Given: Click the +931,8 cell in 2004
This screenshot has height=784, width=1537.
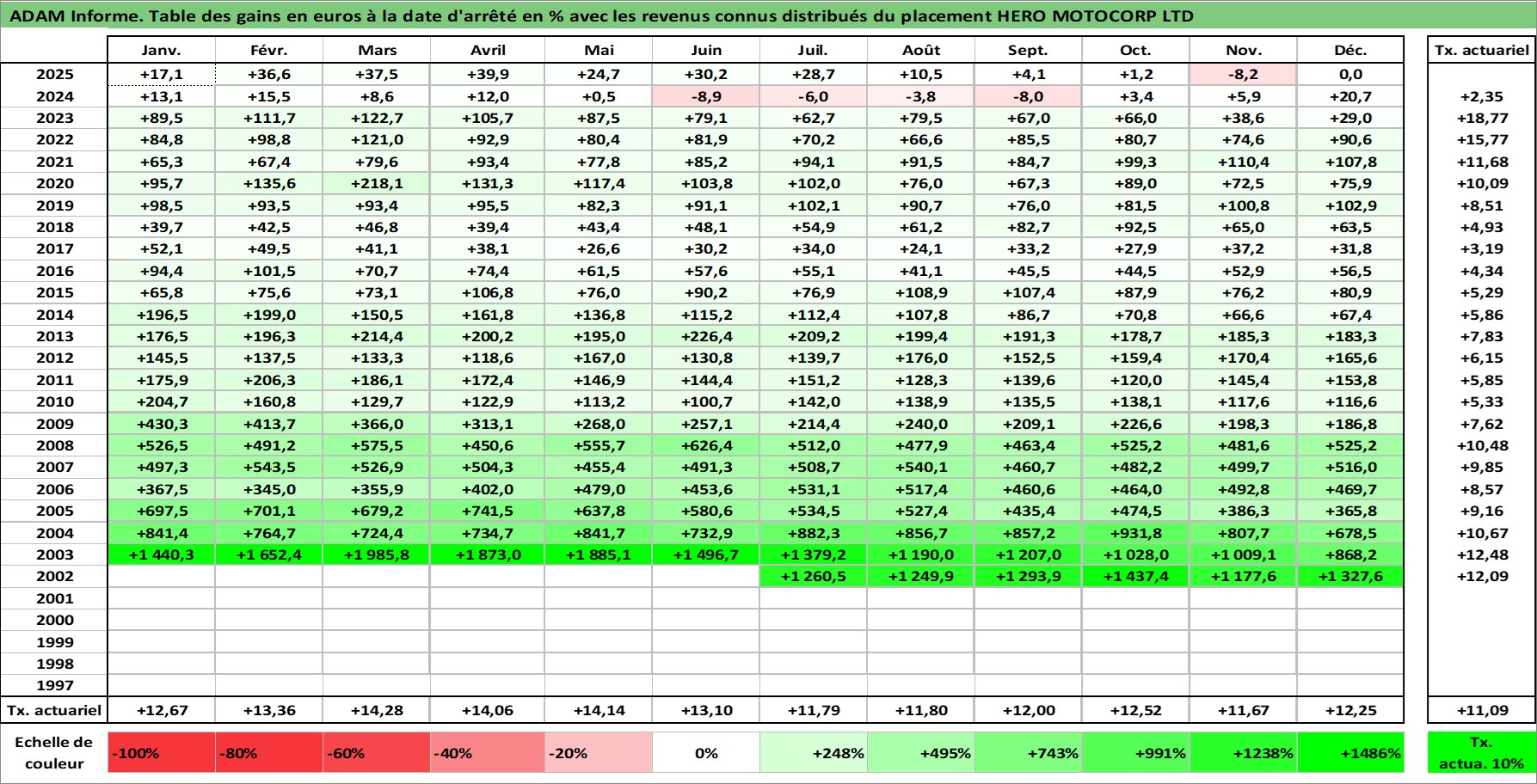Looking at the screenshot, I should [1136, 533].
